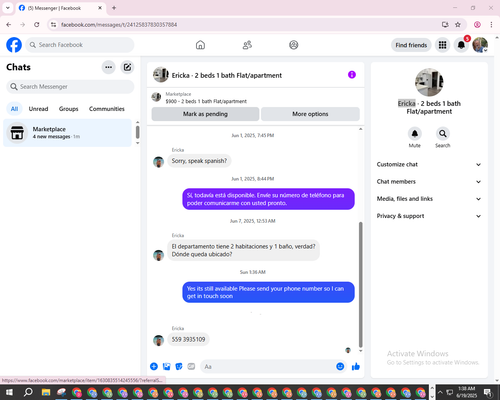Go to the Home feed icon
This screenshot has width=500, height=400.
(x=200, y=45)
